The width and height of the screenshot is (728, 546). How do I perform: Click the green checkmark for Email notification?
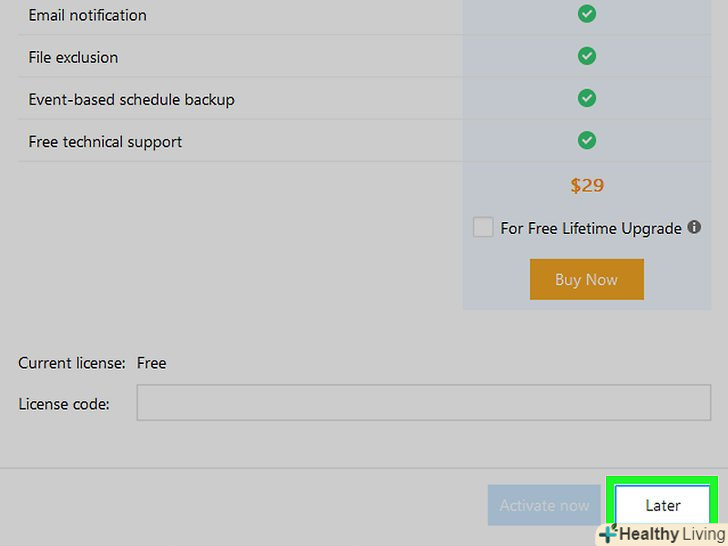[587, 15]
